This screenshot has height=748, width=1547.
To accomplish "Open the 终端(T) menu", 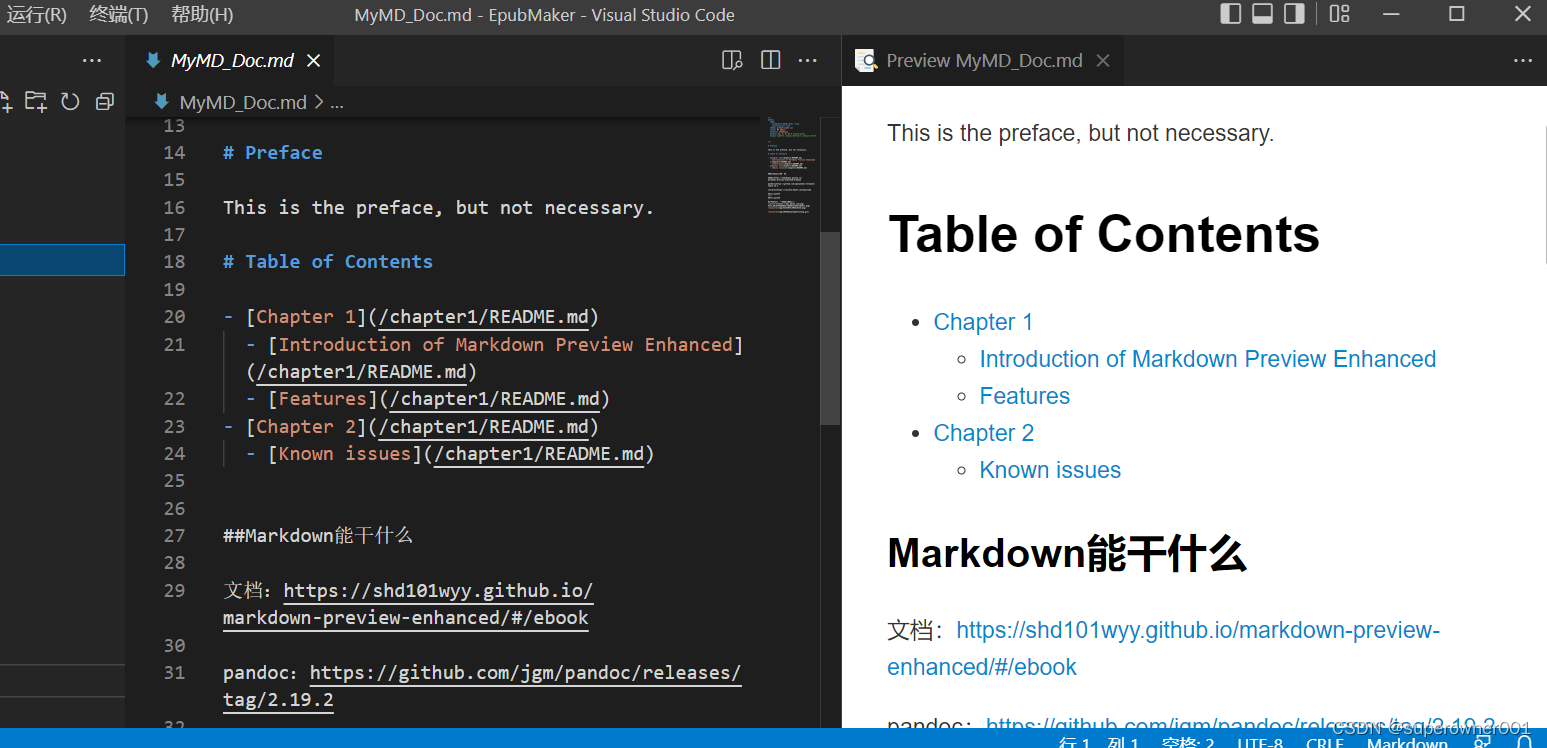I will click(x=119, y=15).
